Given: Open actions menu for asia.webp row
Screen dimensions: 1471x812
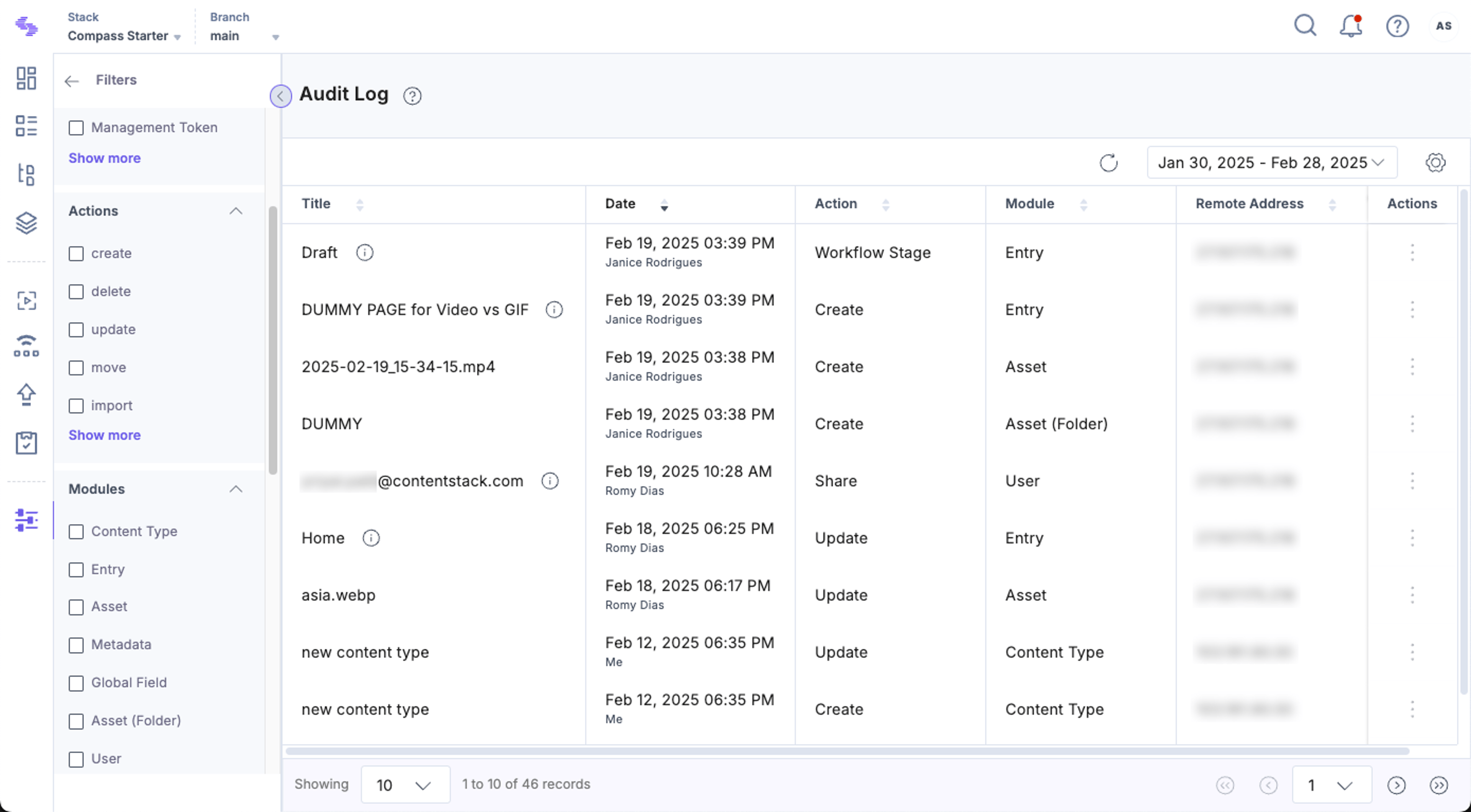Looking at the screenshot, I should tap(1412, 595).
